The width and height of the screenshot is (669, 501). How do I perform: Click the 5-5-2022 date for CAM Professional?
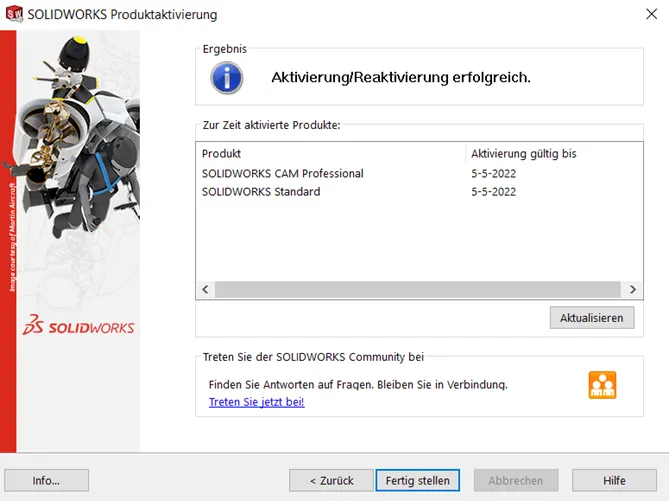coord(493,174)
